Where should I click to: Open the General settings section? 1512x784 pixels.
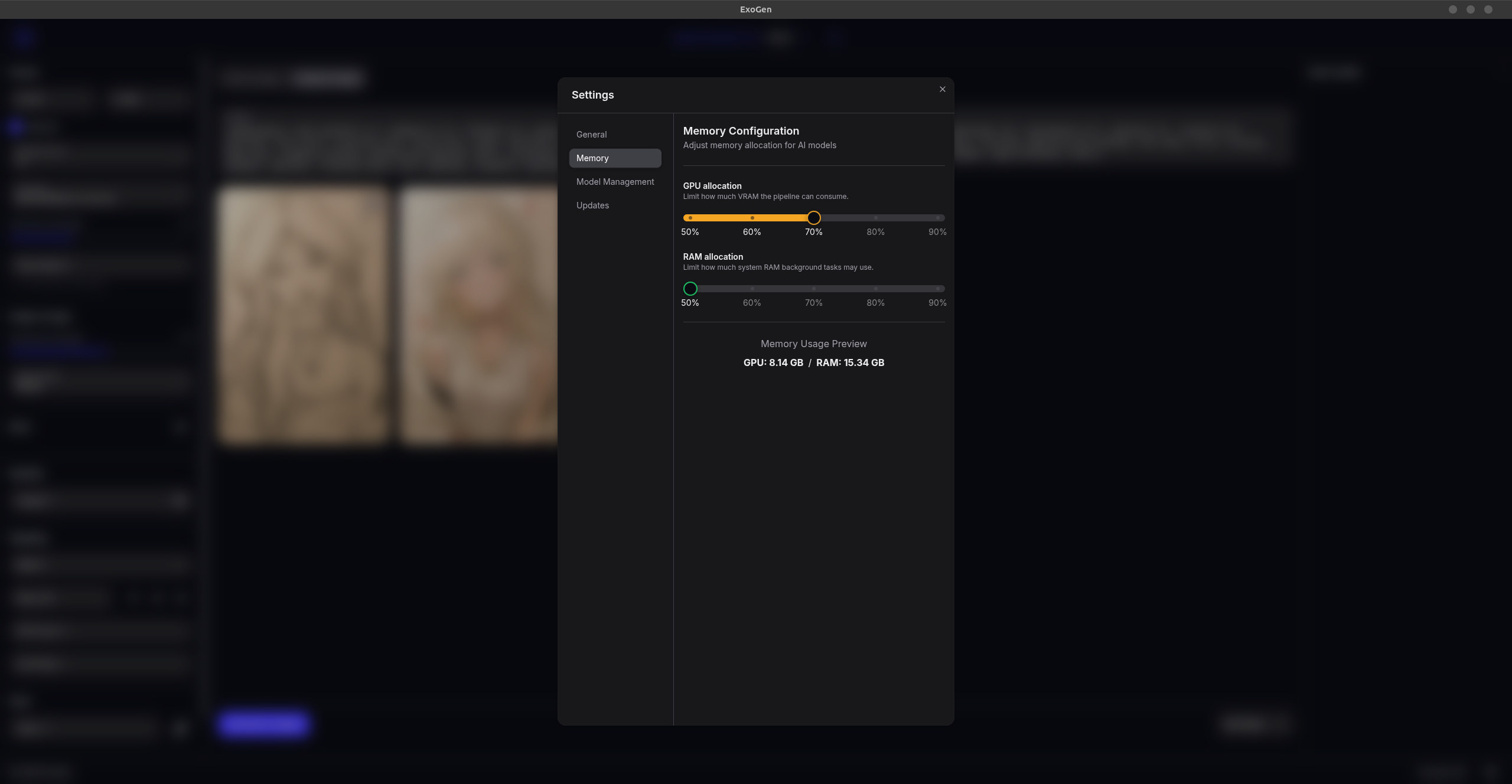pos(591,134)
